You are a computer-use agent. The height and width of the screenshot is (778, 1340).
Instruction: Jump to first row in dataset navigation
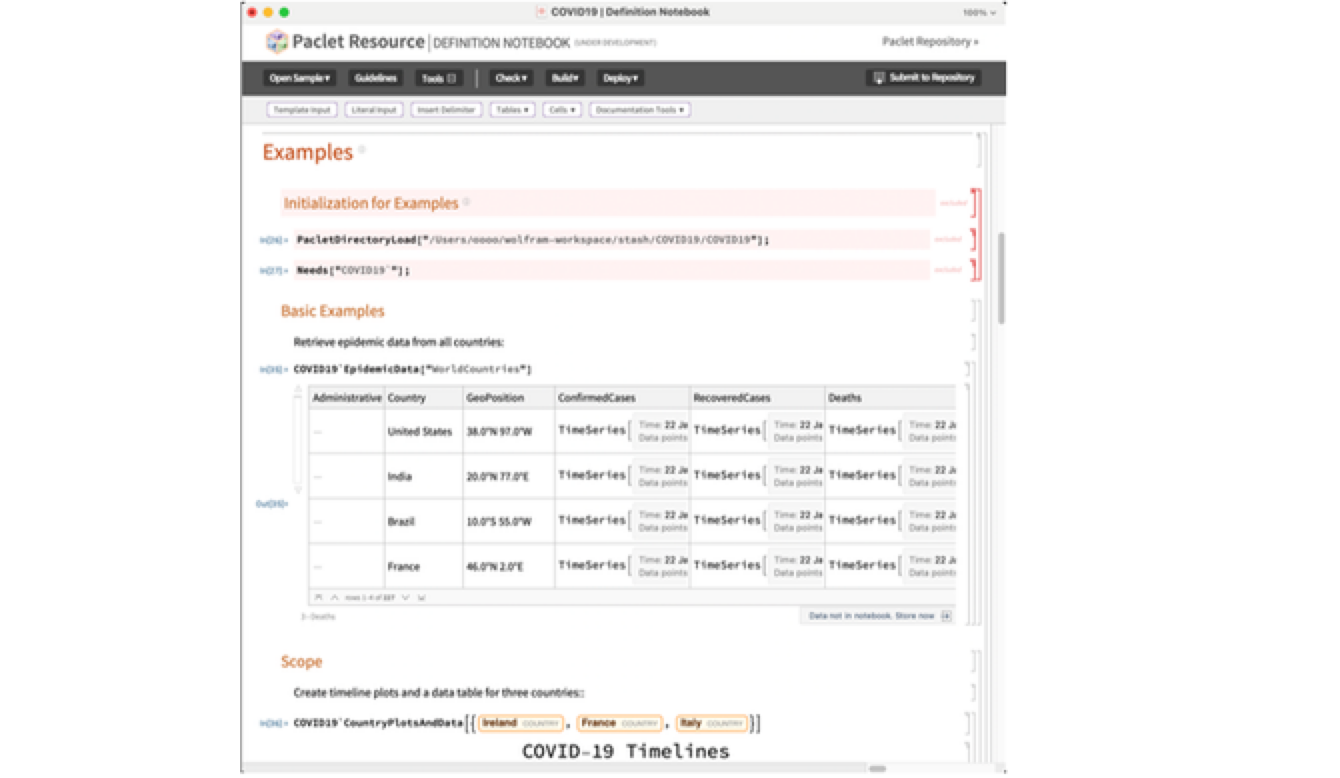(318, 597)
